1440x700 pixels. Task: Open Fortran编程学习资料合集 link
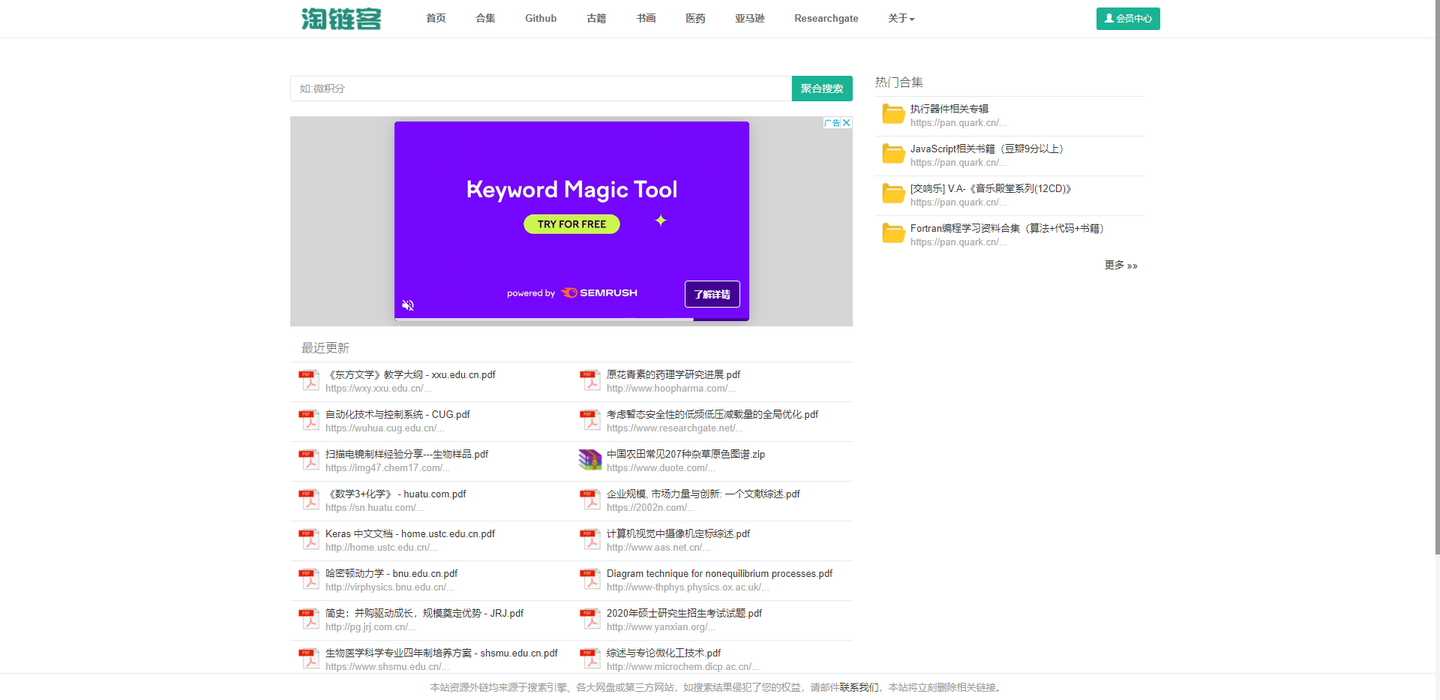pyautogui.click(x=1009, y=228)
